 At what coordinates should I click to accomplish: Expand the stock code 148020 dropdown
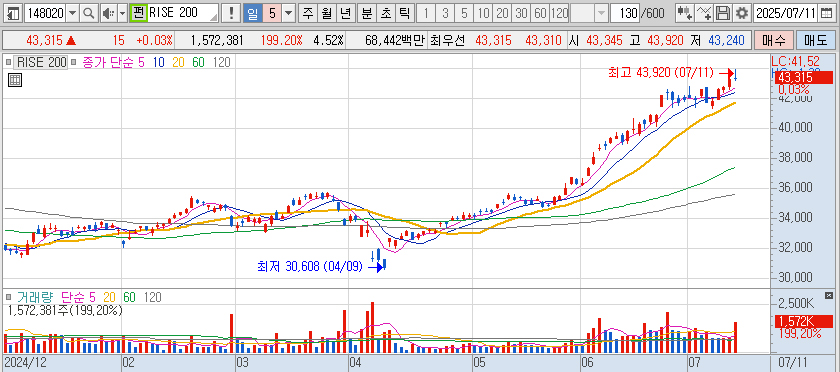(x=72, y=13)
